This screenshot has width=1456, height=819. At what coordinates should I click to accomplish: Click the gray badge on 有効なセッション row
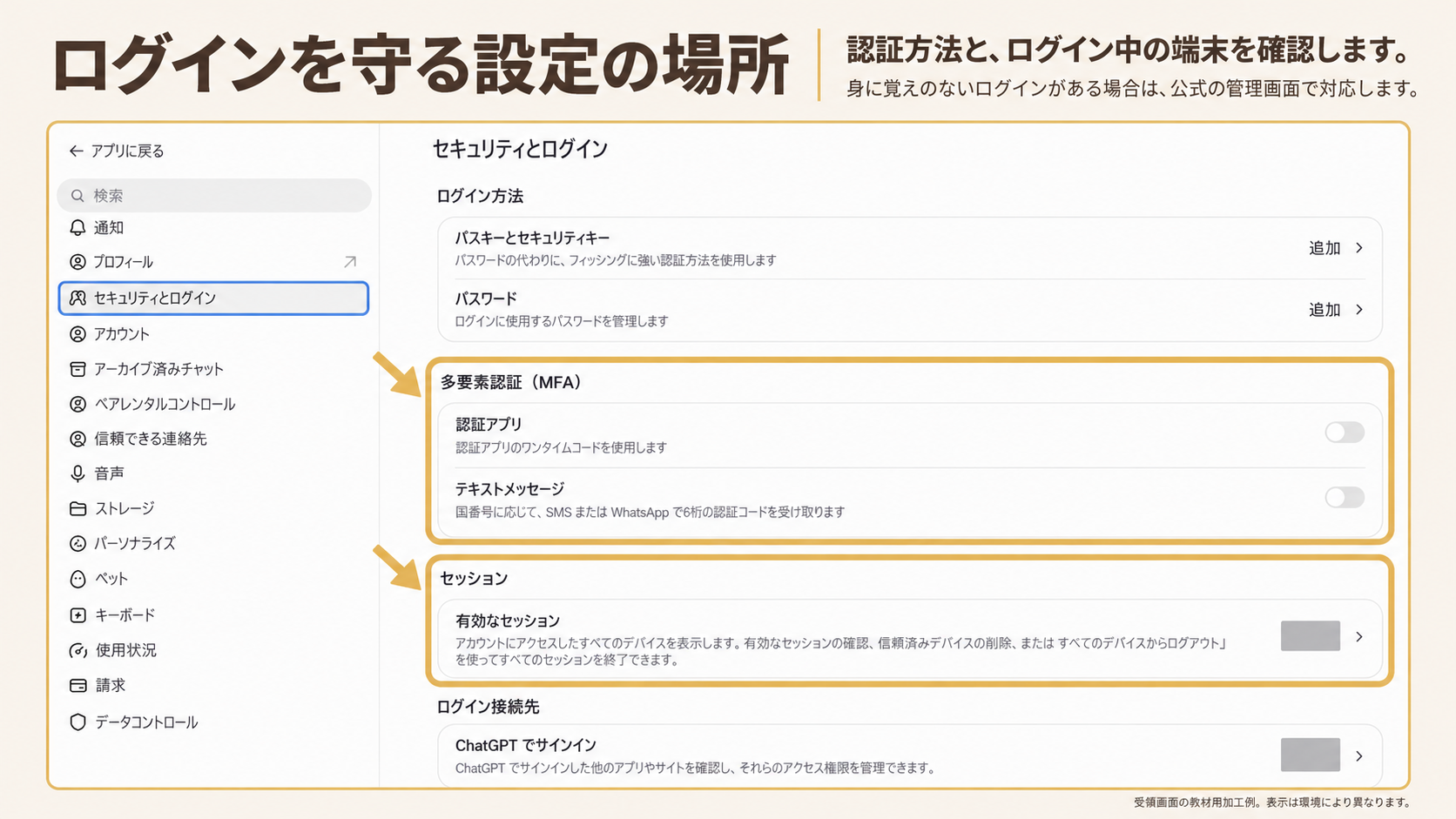pos(1311,636)
